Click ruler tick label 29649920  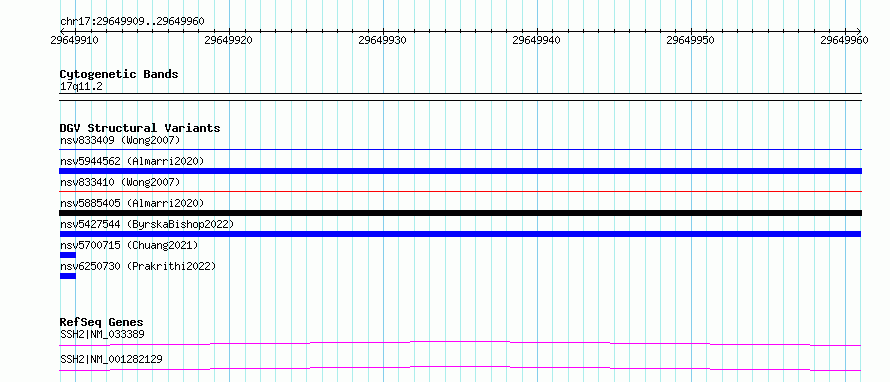(x=229, y=40)
